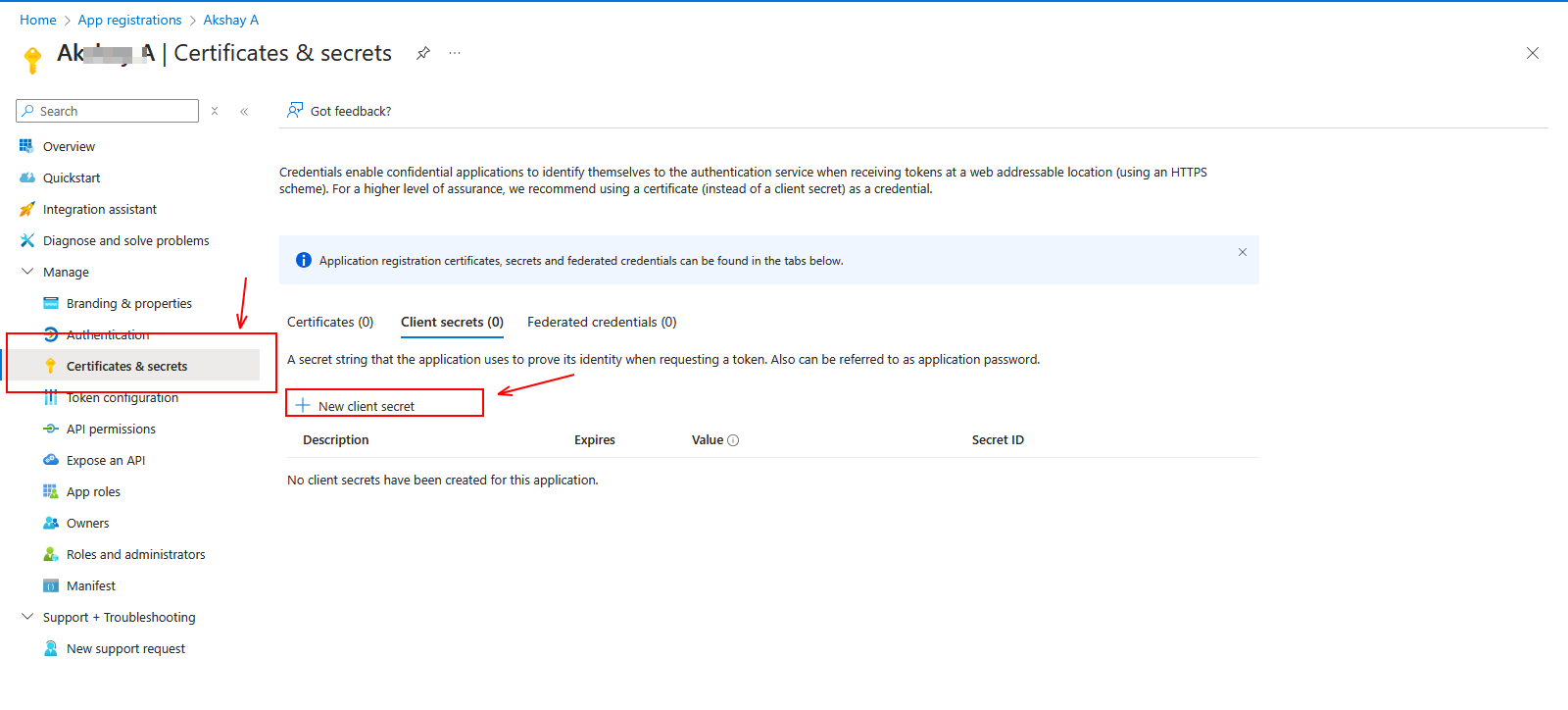Viewport: 1568px width, 710px height.
Task: Select Branding & properties menu item
Action: pos(129,303)
